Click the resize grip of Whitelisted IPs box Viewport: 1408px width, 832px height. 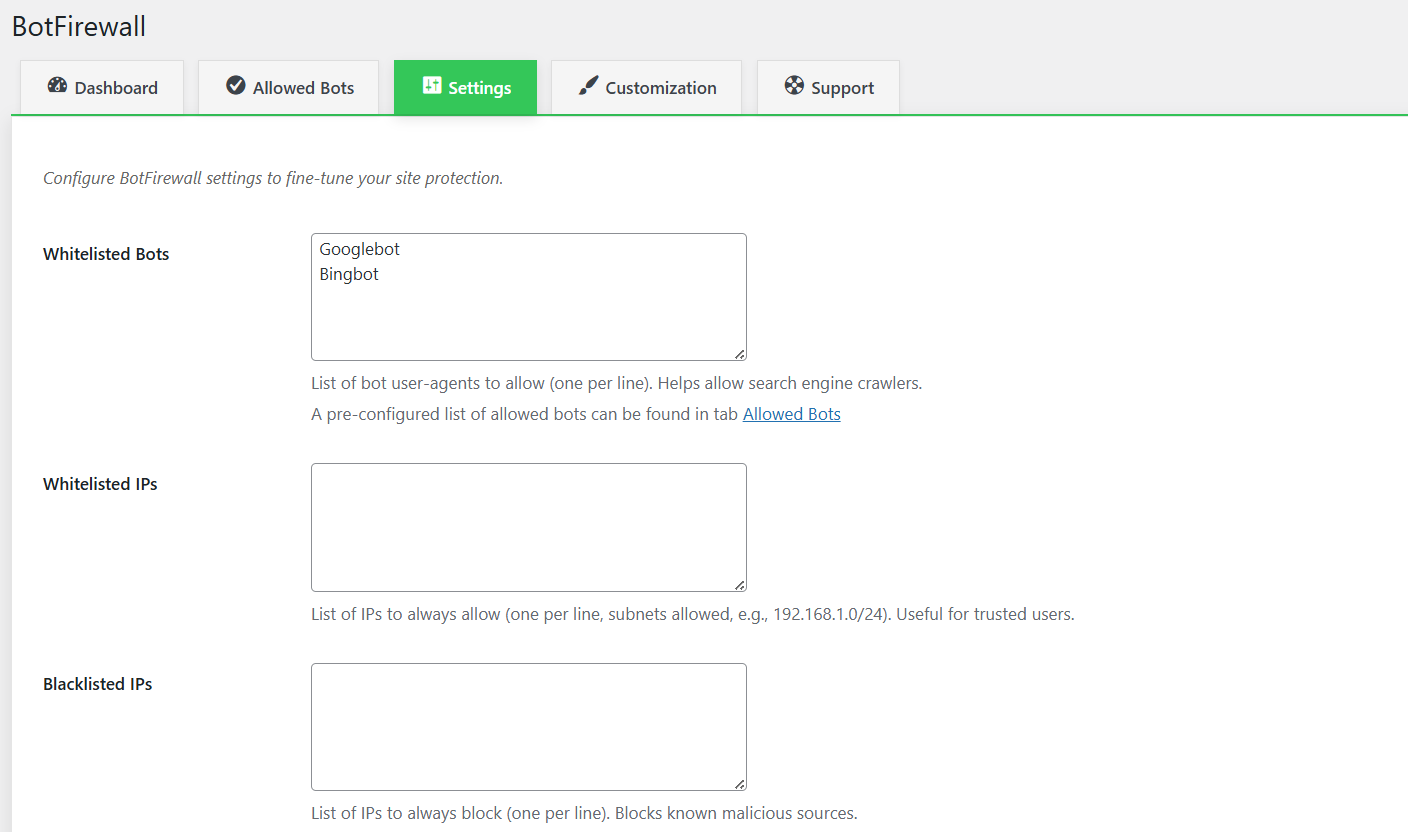point(739,584)
